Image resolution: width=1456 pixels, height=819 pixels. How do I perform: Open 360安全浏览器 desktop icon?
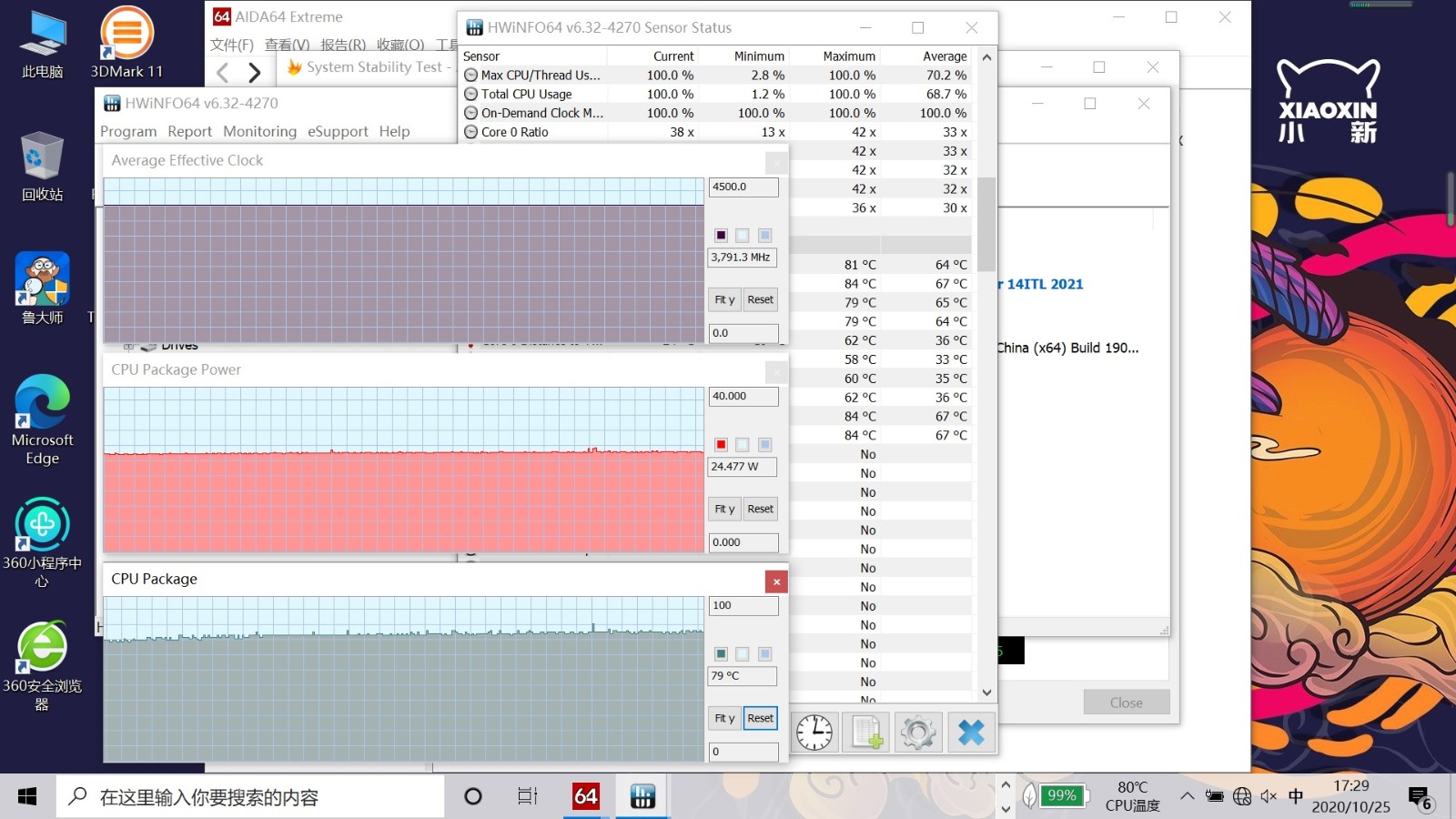(43, 665)
